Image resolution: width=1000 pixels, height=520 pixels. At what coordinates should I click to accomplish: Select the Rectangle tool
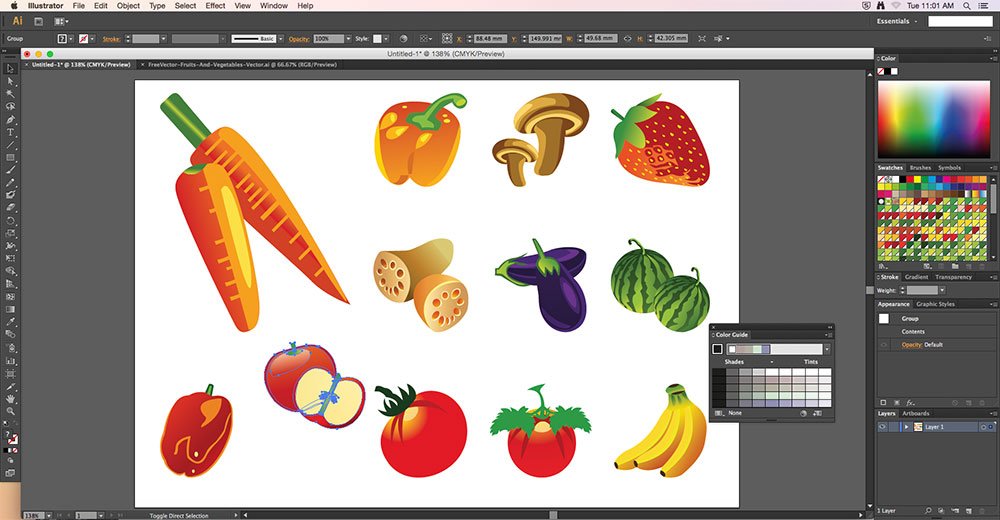tap(10, 158)
